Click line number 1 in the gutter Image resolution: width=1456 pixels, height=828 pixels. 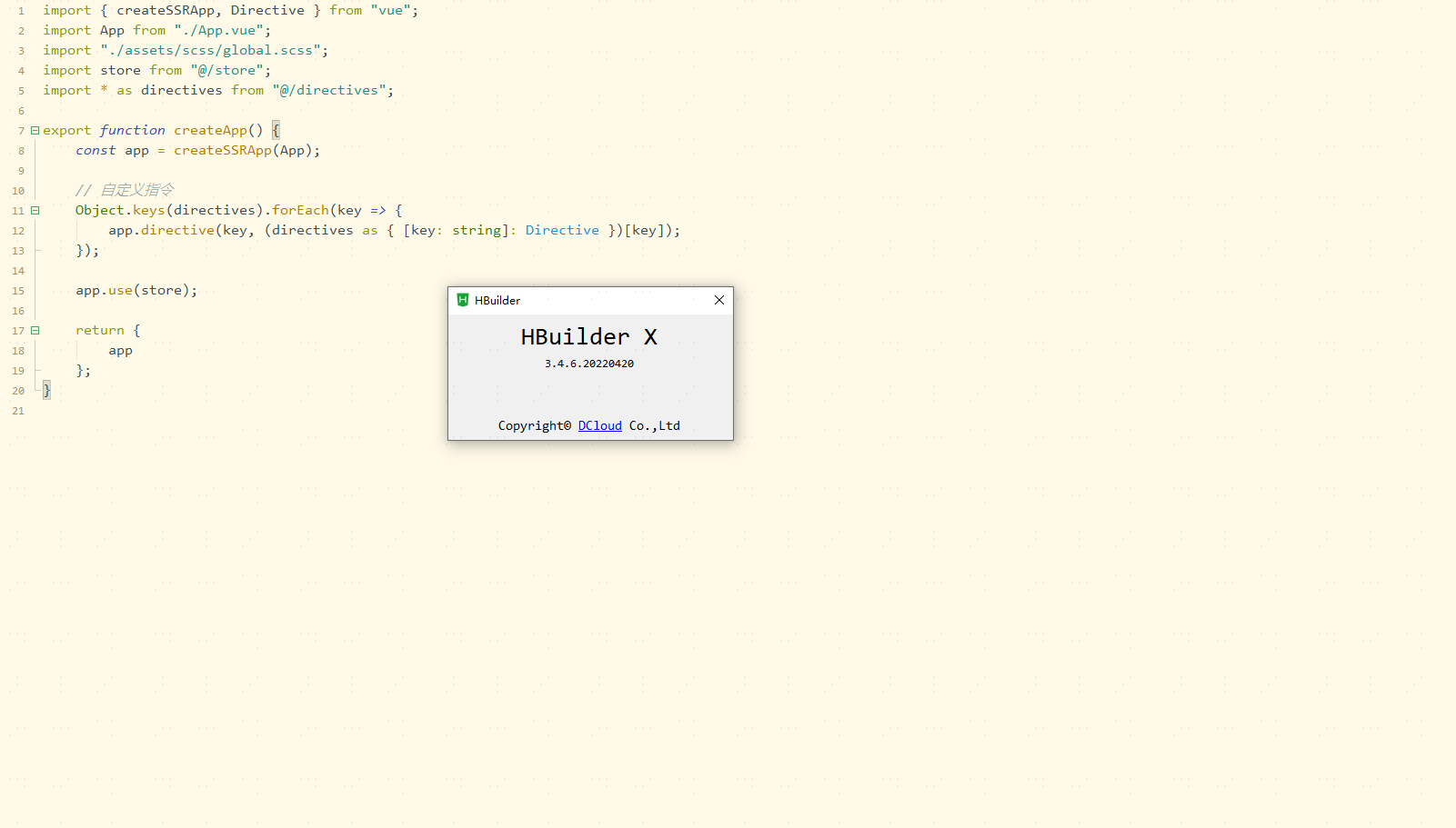pyautogui.click(x=21, y=11)
